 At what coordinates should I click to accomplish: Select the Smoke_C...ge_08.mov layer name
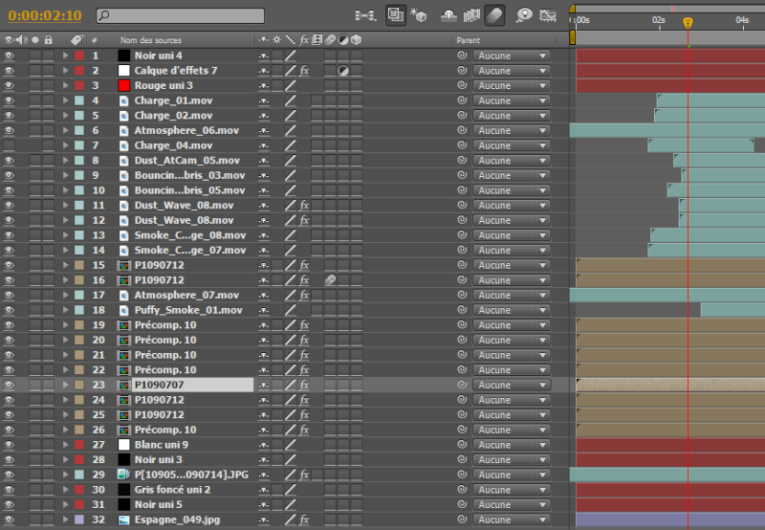point(190,235)
